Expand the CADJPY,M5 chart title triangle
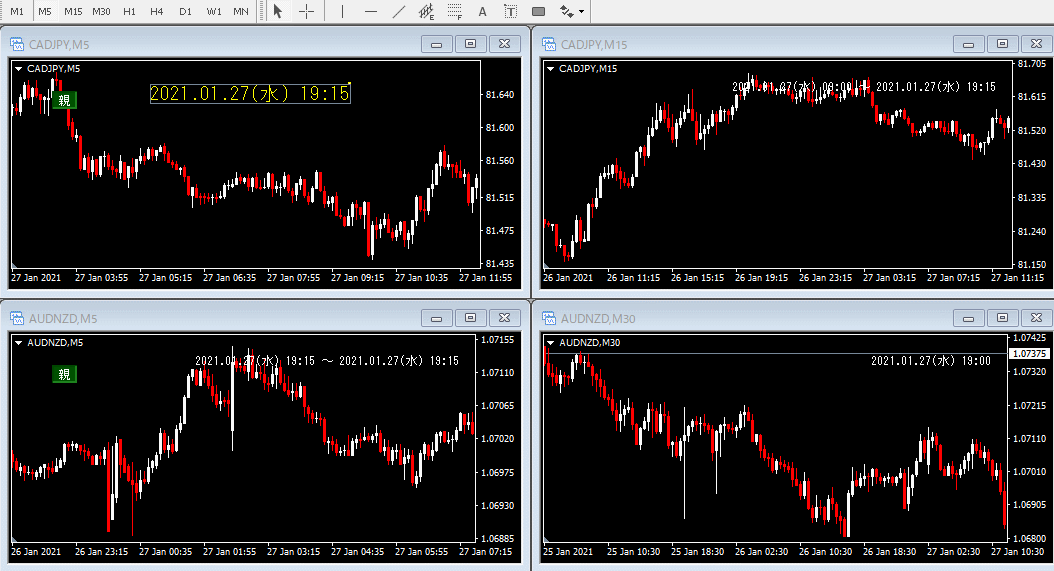 (19, 69)
